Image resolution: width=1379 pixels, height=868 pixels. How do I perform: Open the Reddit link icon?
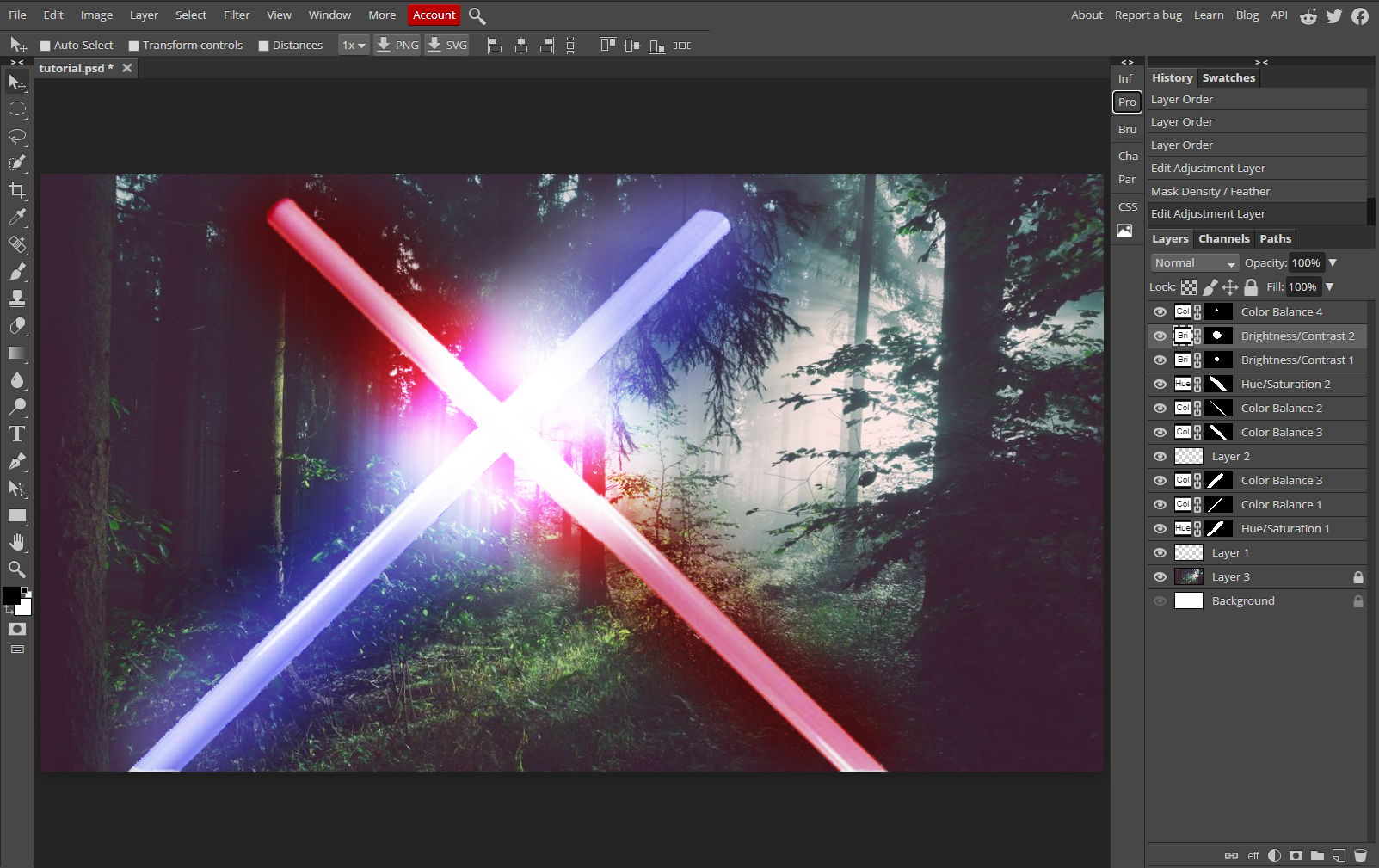tap(1308, 16)
